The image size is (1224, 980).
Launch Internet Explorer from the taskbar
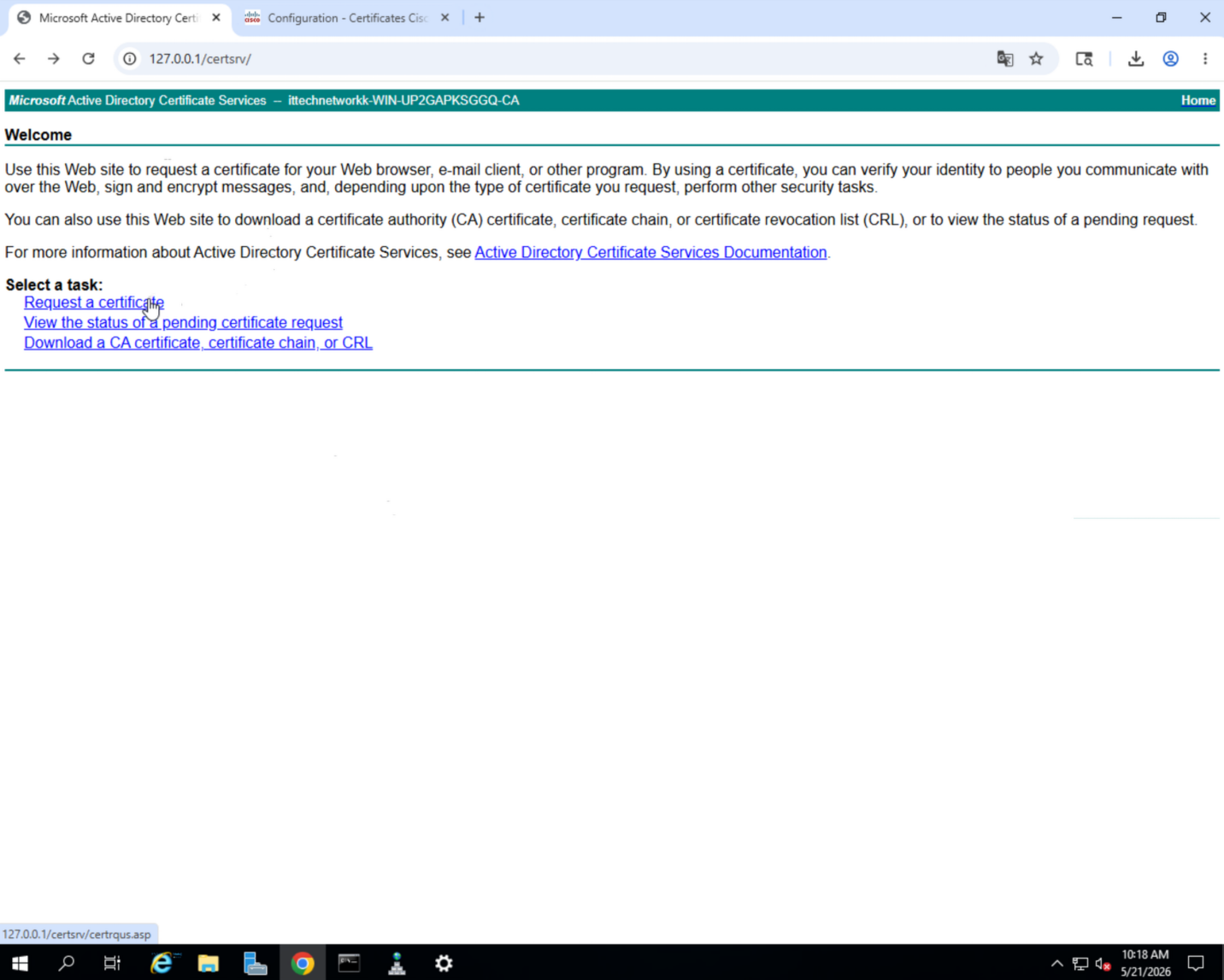coord(162,964)
